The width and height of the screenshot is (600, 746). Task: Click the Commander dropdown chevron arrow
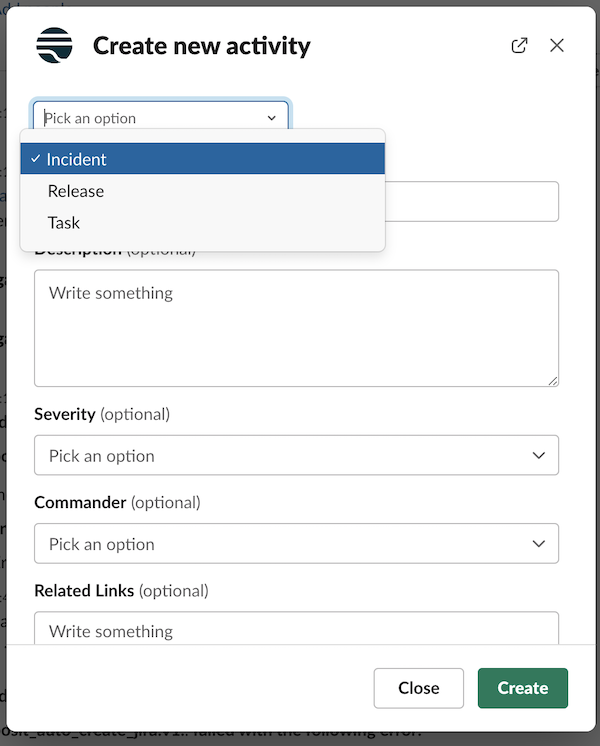(x=539, y=544)
